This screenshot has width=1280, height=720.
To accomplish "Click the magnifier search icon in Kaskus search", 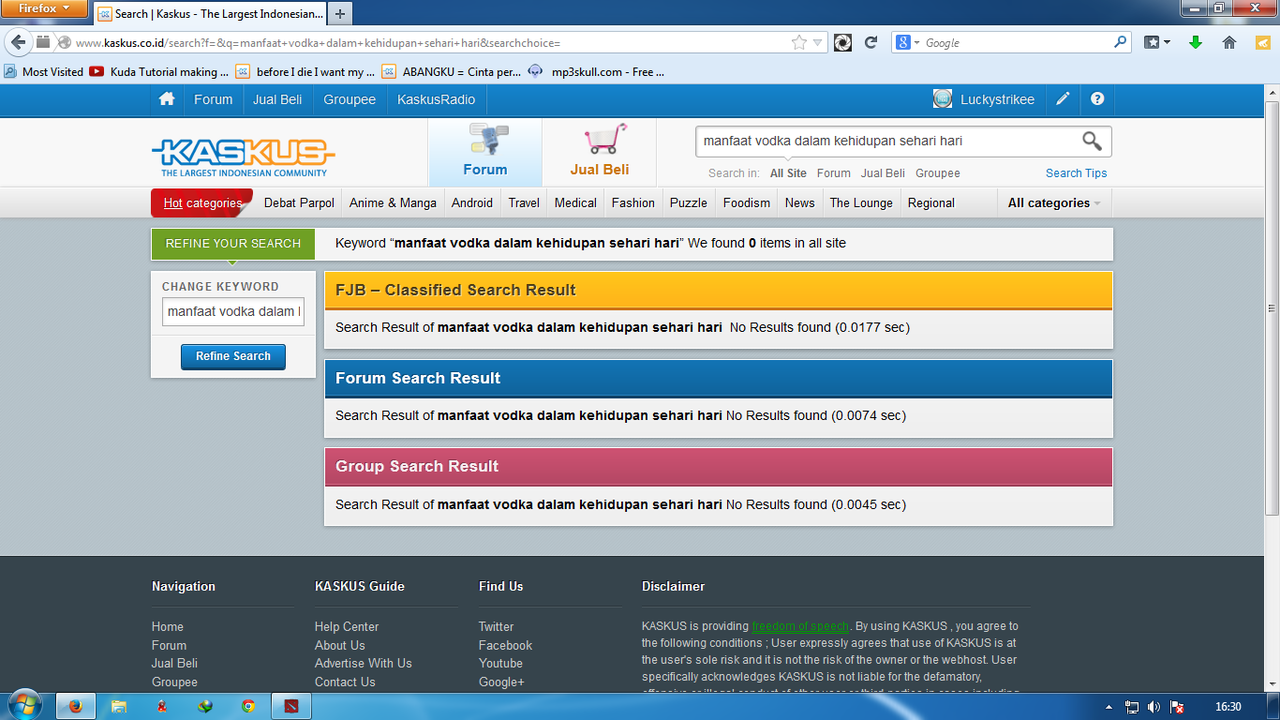I will click(1092, 141).
